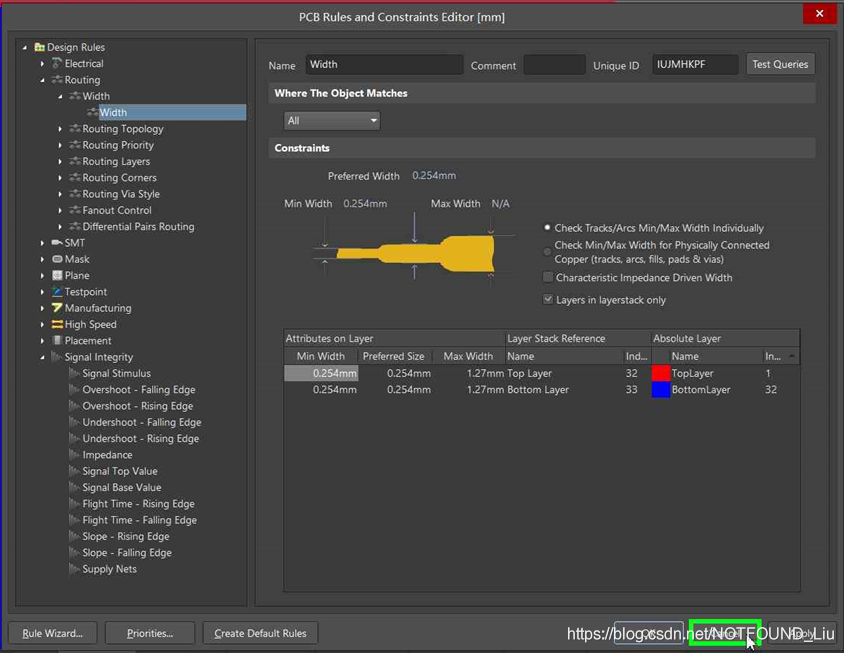
Task: Click the Comment input field
Action: coord(554,65)
